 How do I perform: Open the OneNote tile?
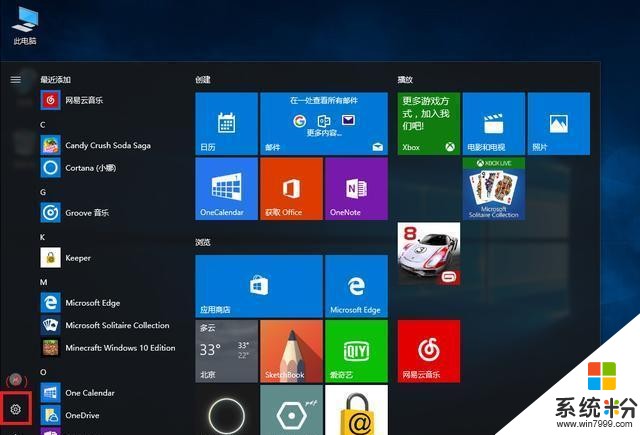point(356,189)
